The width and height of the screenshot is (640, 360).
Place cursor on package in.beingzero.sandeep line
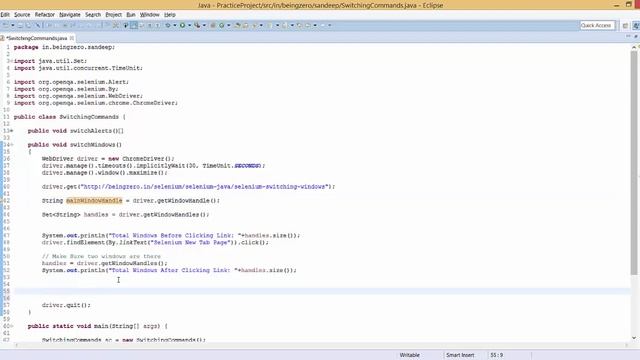coord(64,47)
